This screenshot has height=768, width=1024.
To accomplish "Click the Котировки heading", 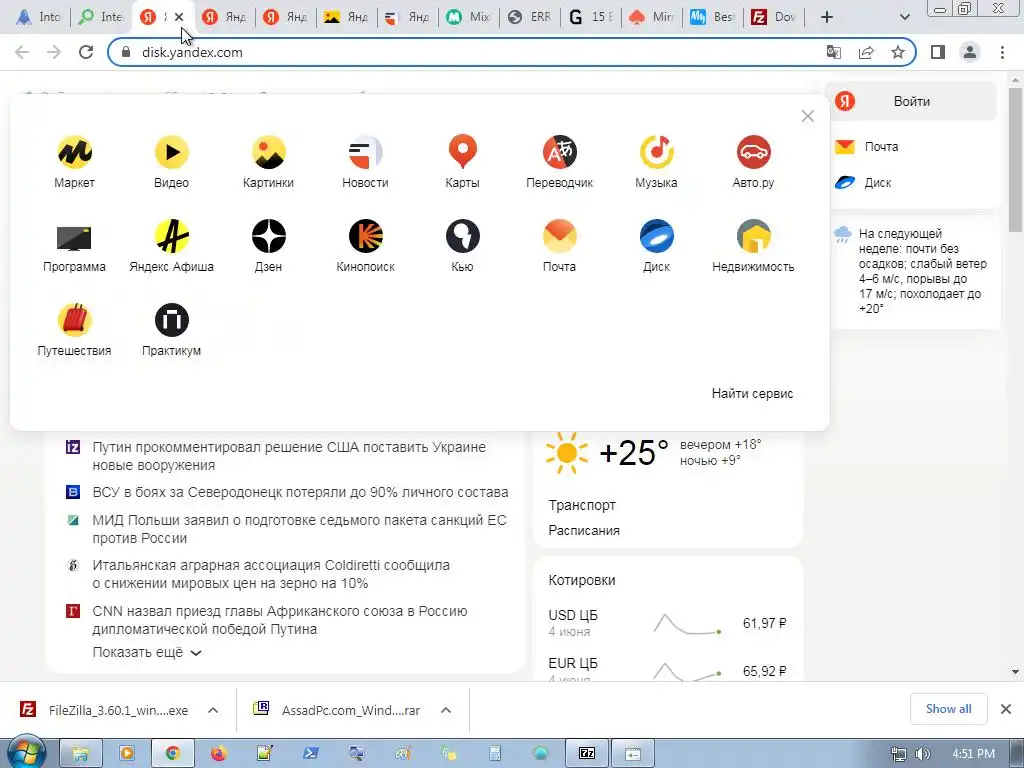I will [x=581, y=580].
